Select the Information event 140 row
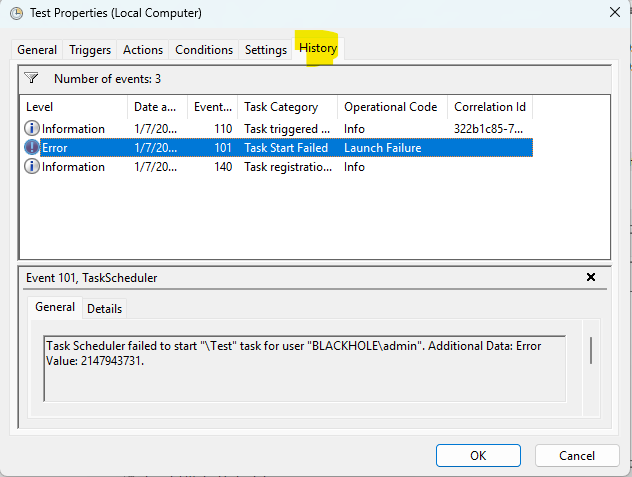 point(278,166)
